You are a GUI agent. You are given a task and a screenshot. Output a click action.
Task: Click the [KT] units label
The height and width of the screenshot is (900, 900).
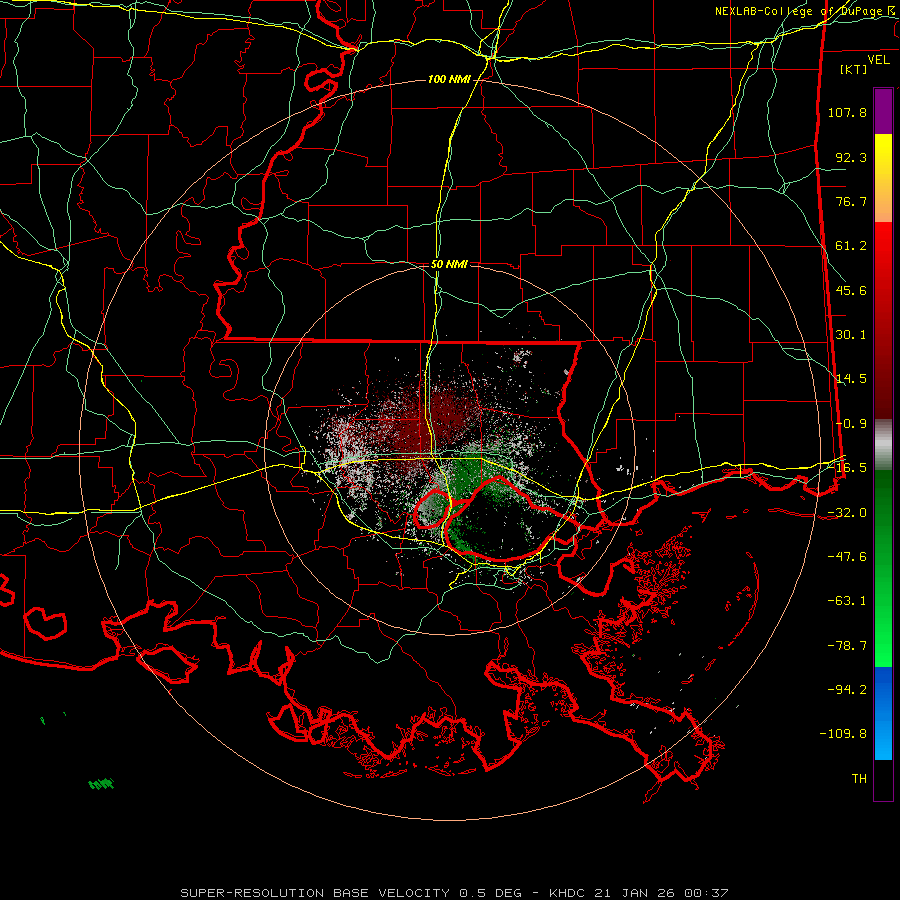pyautogui.click(x=854, y=69)
